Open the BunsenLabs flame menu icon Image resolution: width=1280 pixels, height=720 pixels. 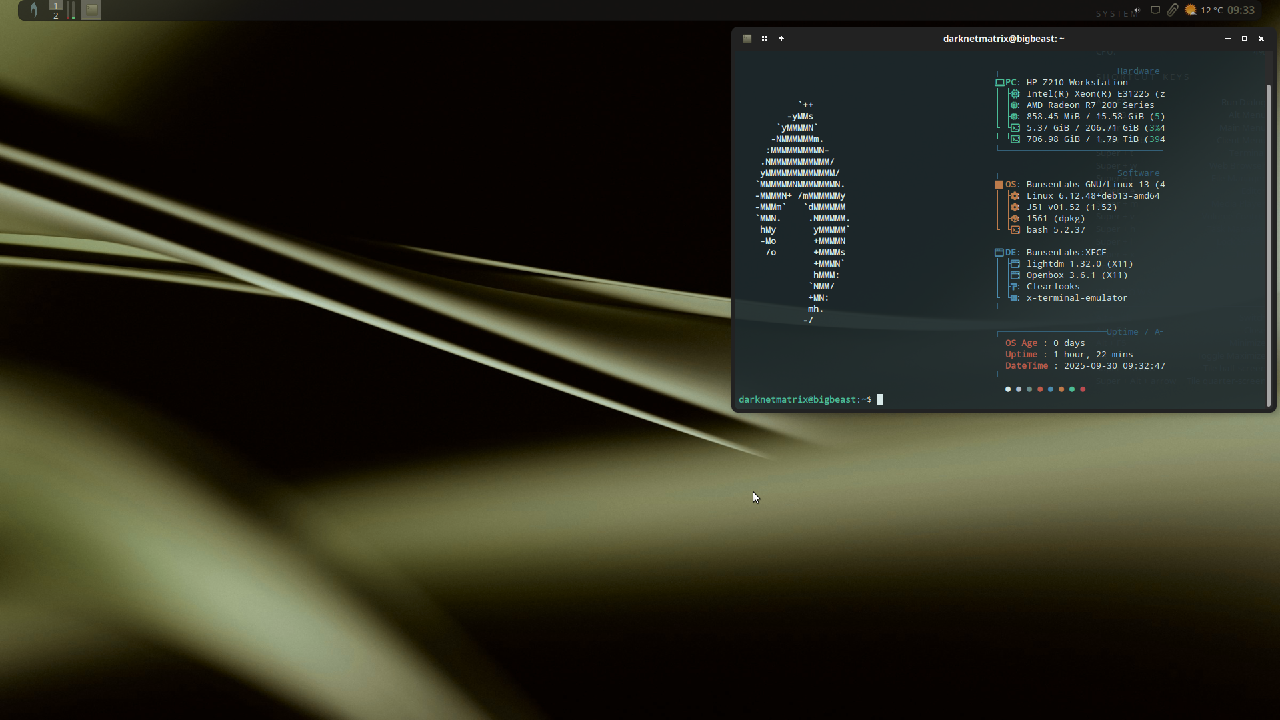point(34,10)
